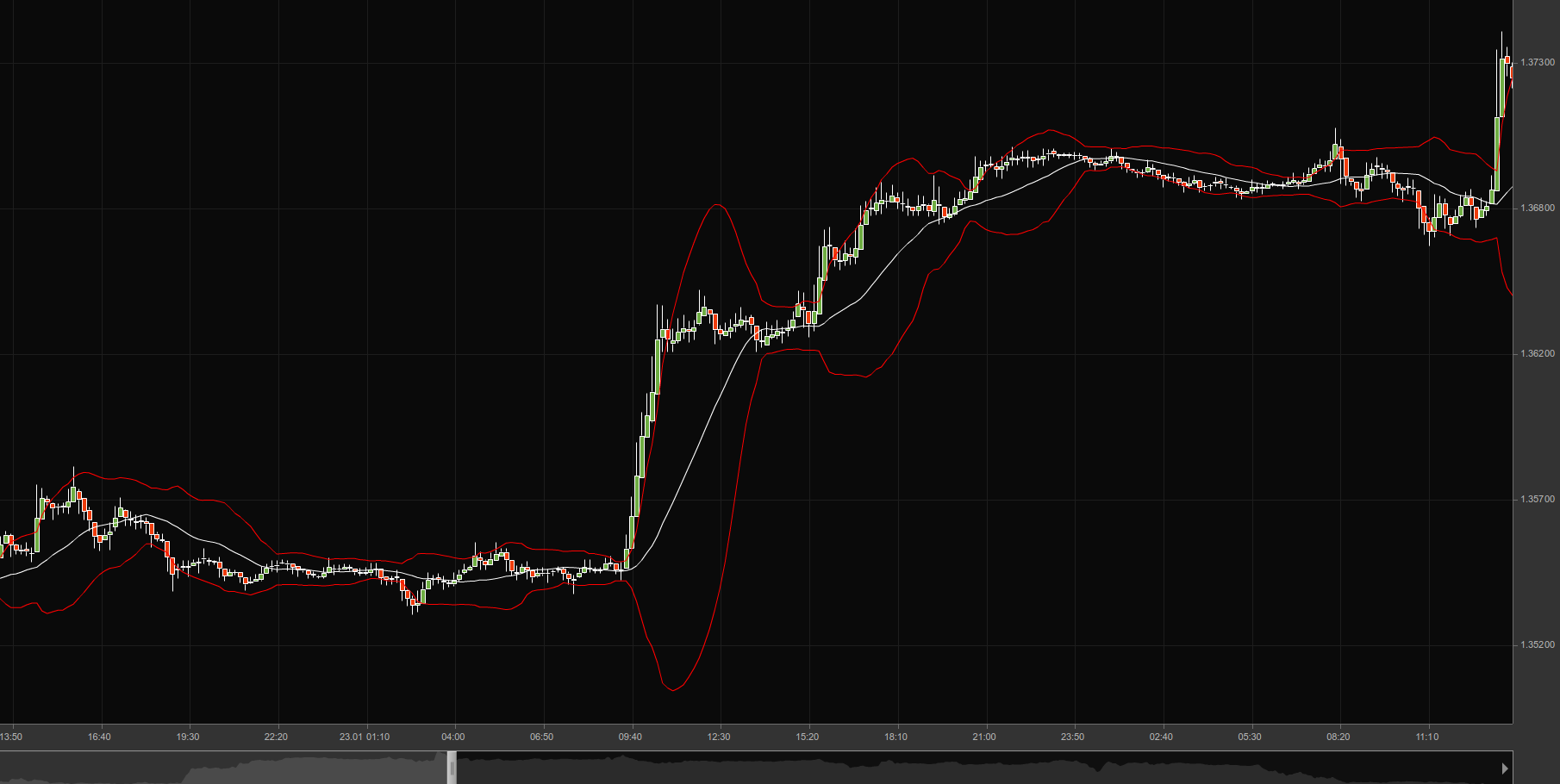Click the scroll-right arrow in the navigator
This screenshot has height=784, width=1560.
1505,768
